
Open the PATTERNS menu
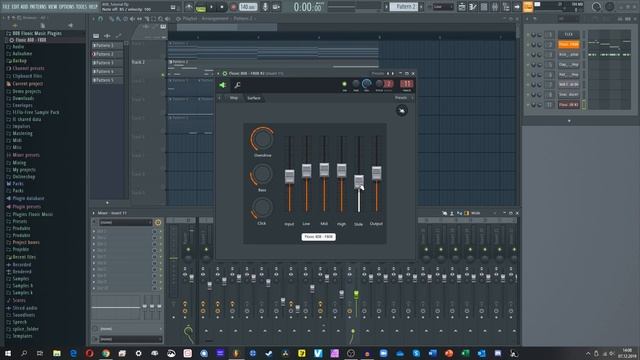pos(38,7)
